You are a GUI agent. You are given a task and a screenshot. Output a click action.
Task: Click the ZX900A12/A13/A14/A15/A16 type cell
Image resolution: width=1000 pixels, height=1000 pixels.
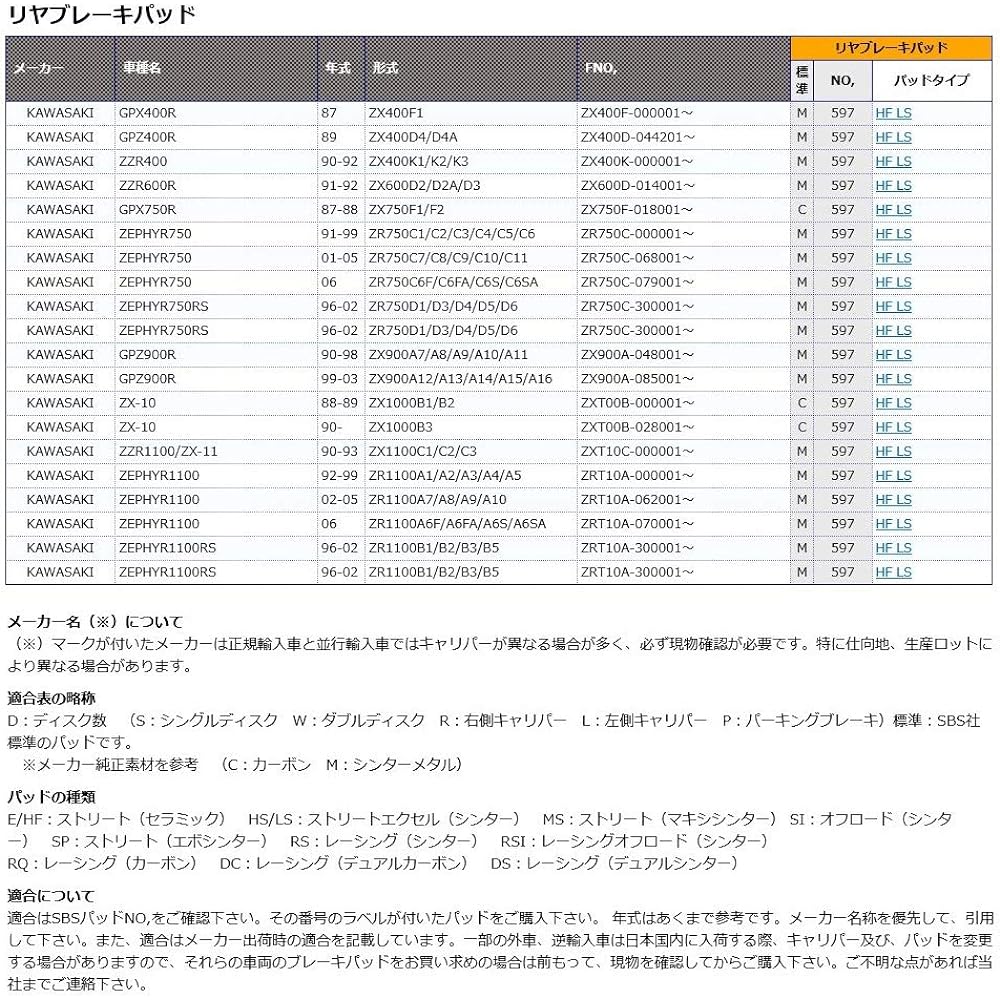471,379
